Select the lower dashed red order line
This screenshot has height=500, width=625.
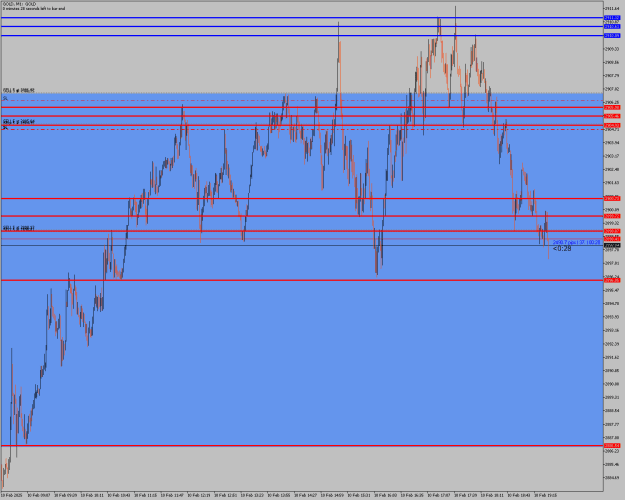coord(302,130)
